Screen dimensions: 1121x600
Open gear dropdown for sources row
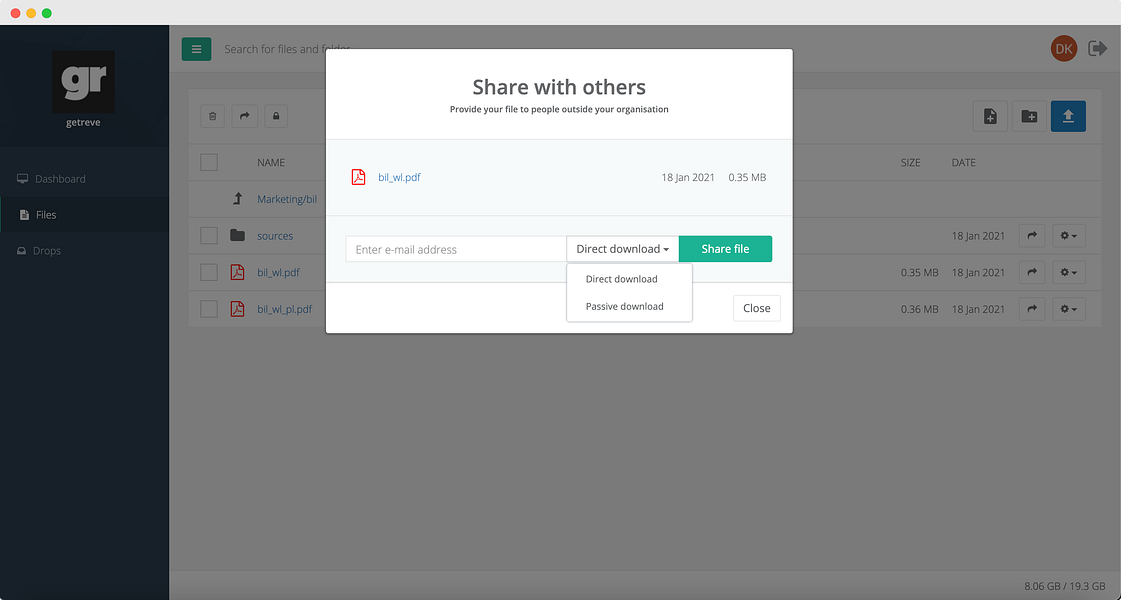coord(1069,235)
